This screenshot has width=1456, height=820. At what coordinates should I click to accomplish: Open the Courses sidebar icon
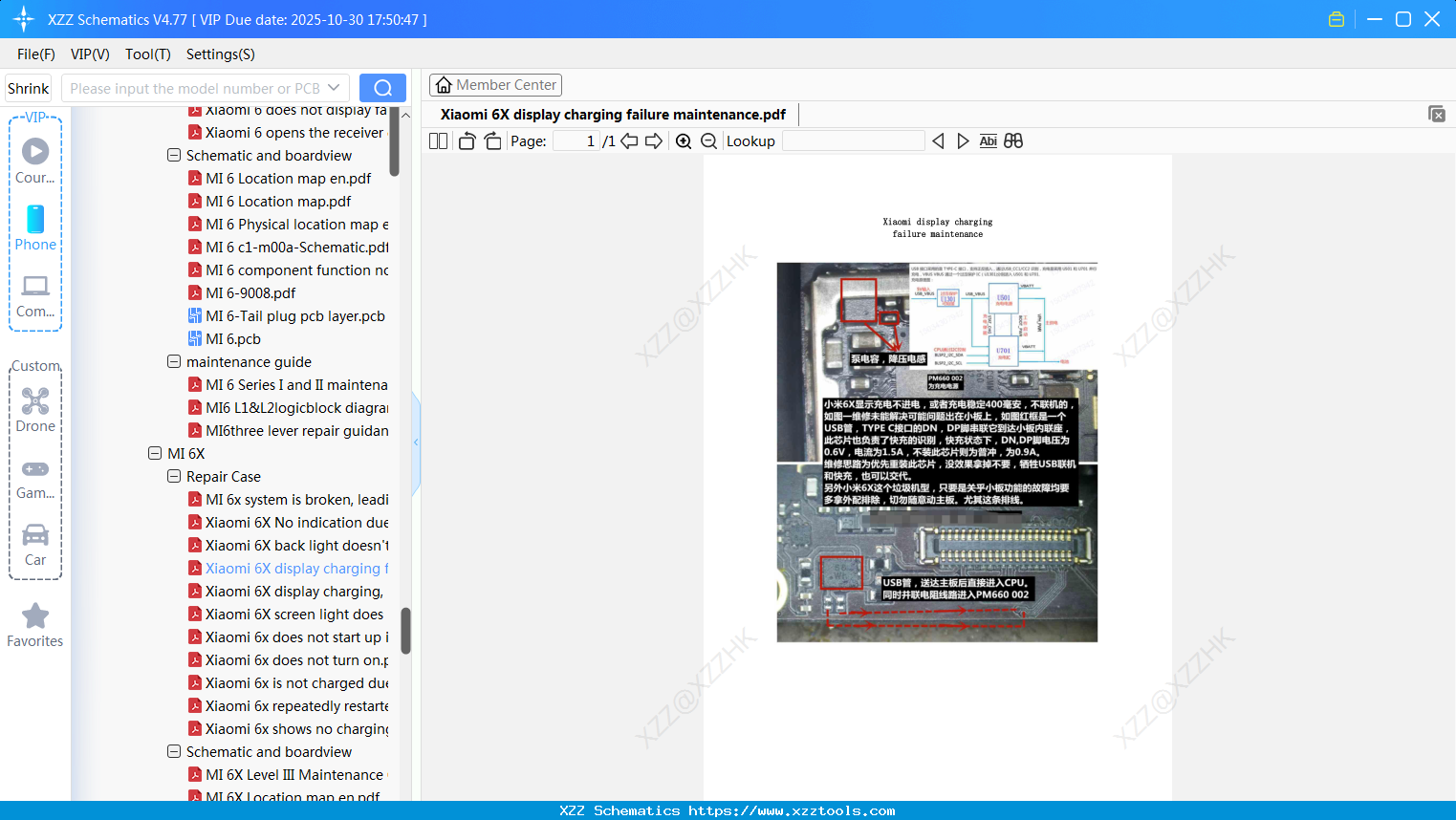click(35, 161)
